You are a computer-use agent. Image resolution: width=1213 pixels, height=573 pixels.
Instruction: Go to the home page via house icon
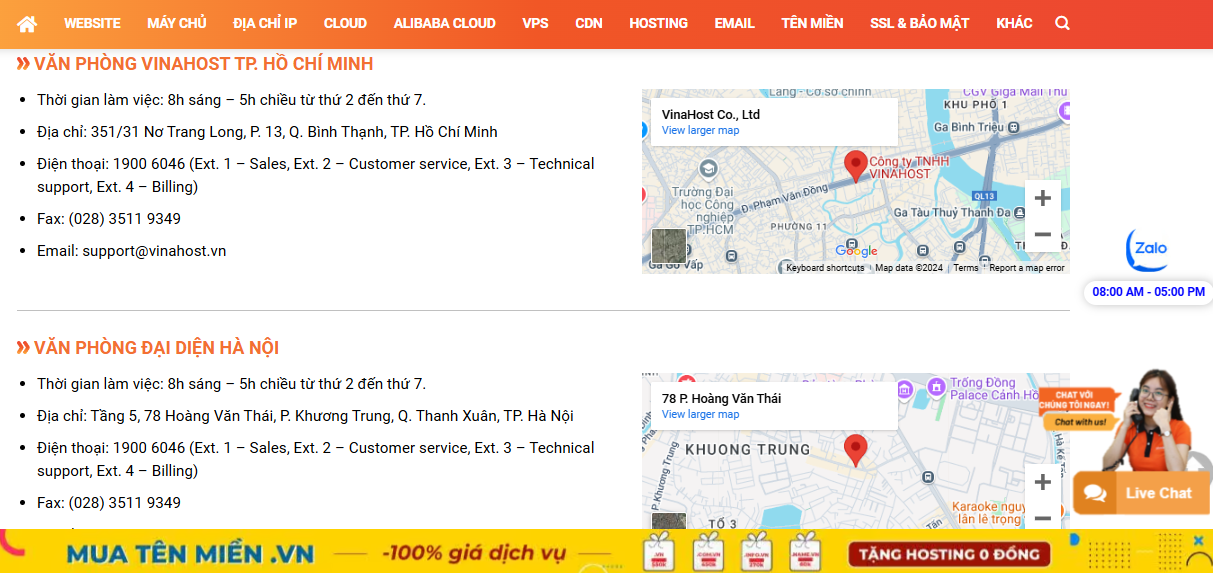(x=27, y=23)
